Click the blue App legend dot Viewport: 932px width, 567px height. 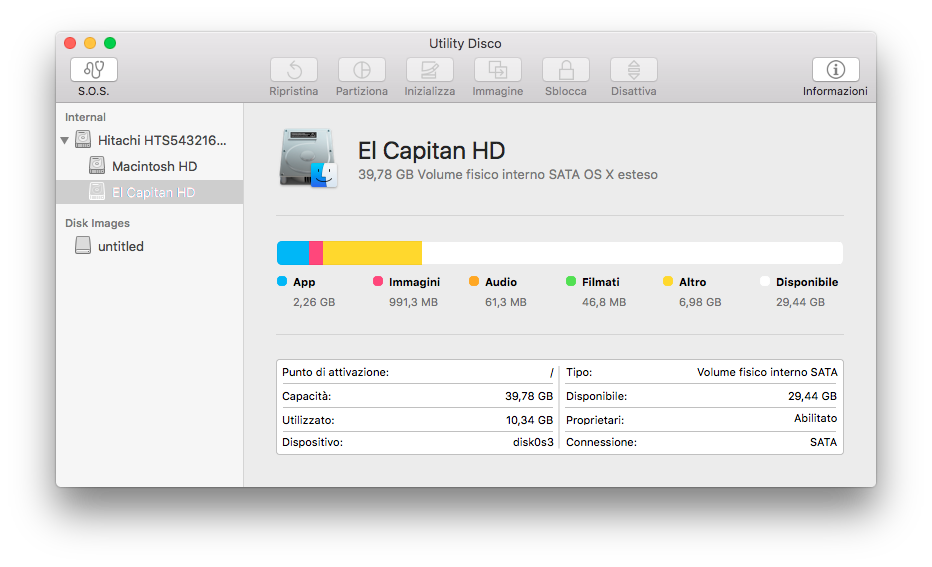pyautogui.click(x=282, y=281)
